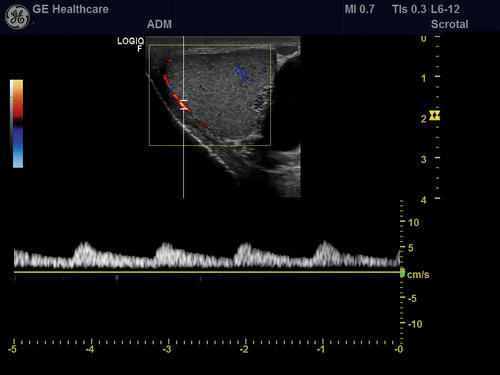The height and width of the screenshot is (375, 500).
Task: Click the velocity scale value -5
Action: [412, 298]
